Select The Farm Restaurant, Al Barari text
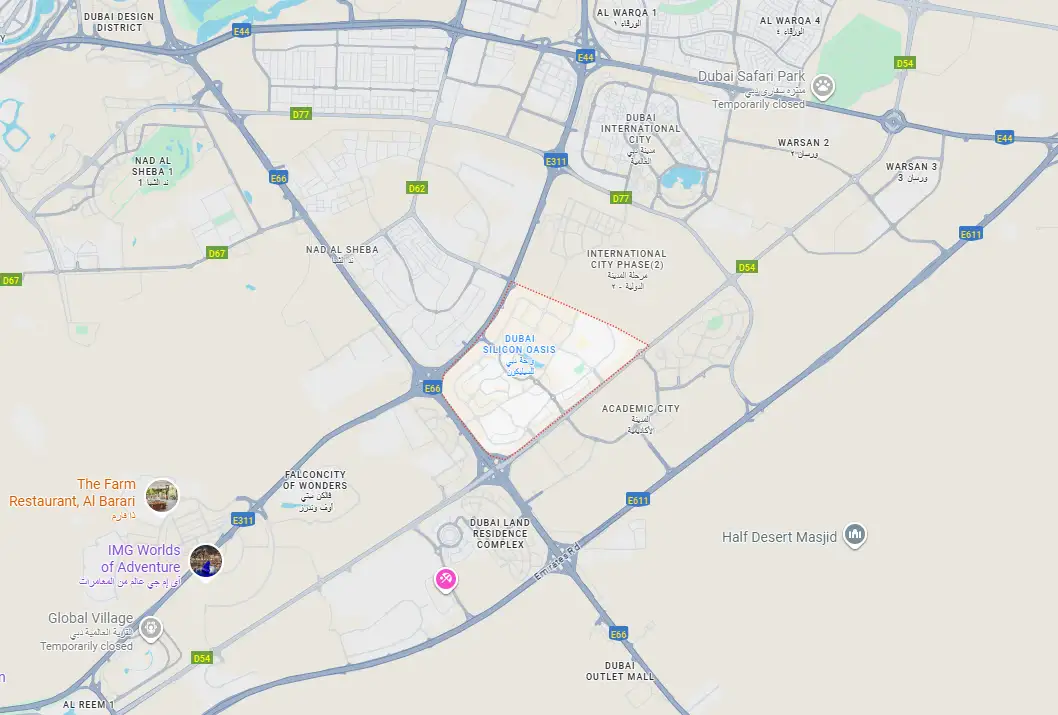The height and width of the screenshot is (715, 1058). [72, 492]
